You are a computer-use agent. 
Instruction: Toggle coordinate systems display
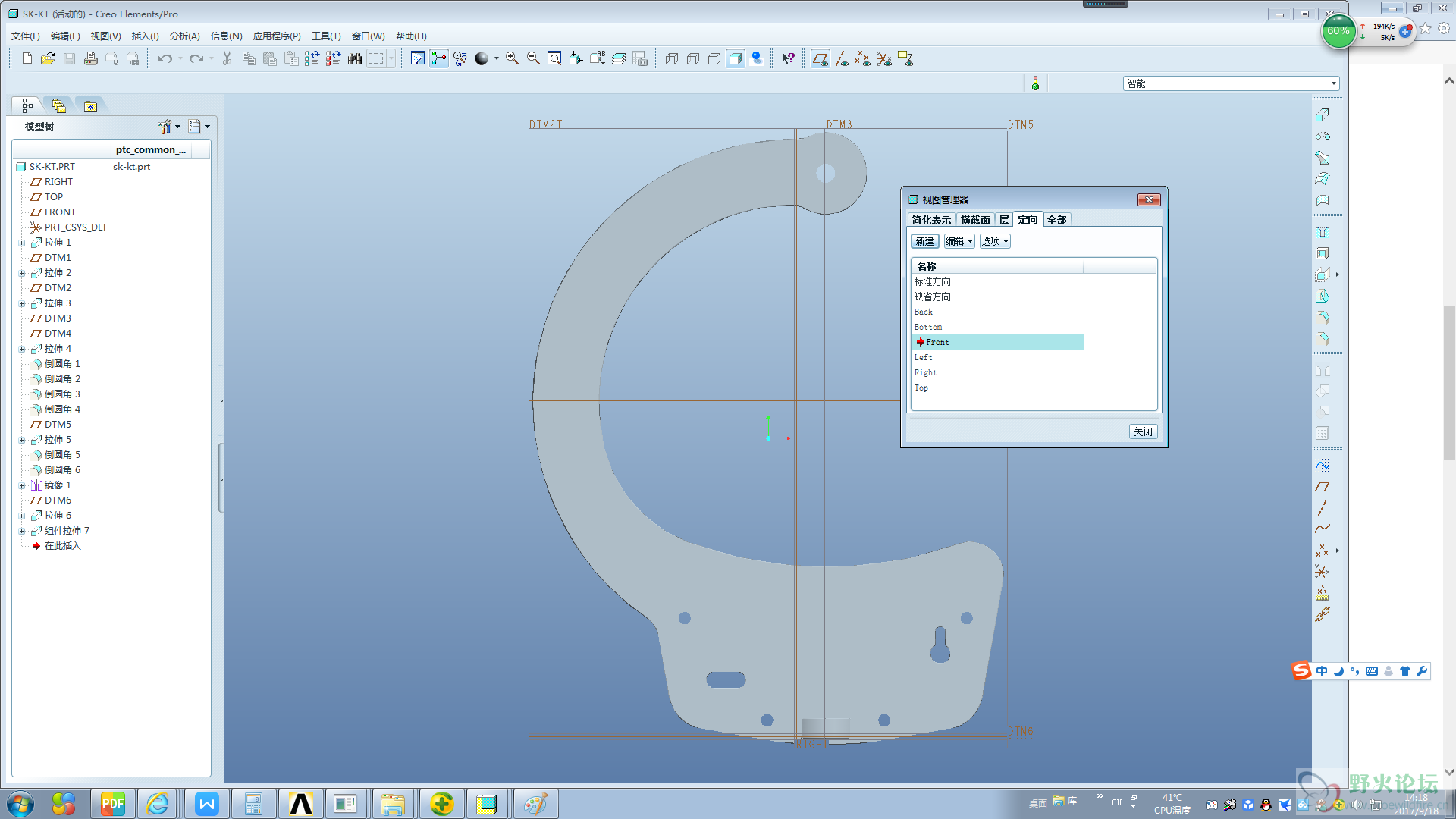(x=884, y=58)
